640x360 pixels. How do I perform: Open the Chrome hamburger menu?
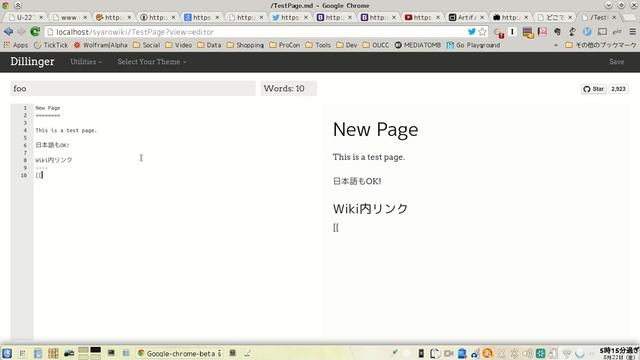coord(632,32)
